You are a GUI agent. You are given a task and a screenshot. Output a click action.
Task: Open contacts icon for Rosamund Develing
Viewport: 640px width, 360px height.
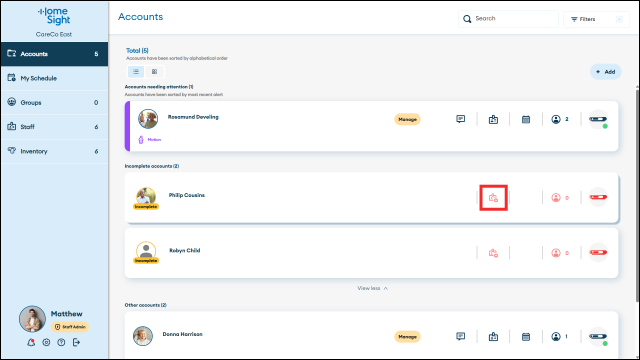point(556,119)
